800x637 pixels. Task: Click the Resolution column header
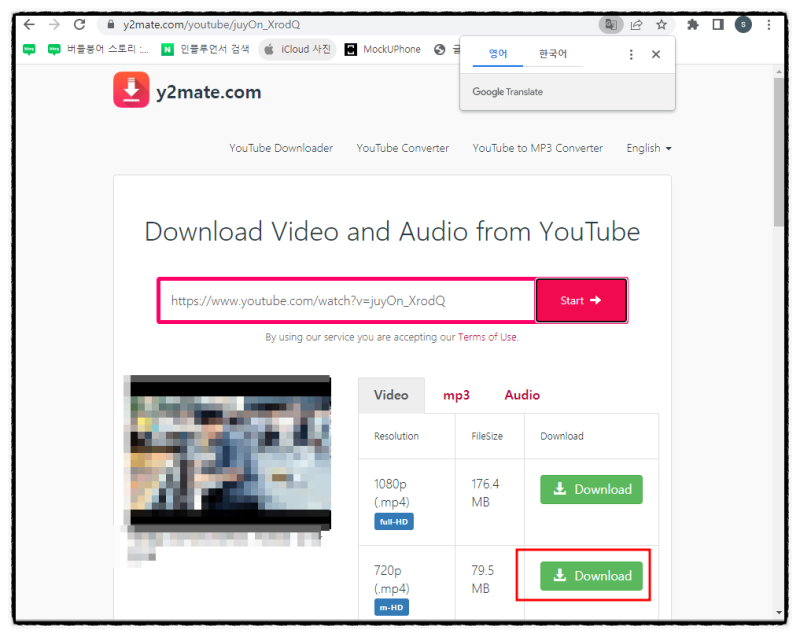tap(396, 436)
